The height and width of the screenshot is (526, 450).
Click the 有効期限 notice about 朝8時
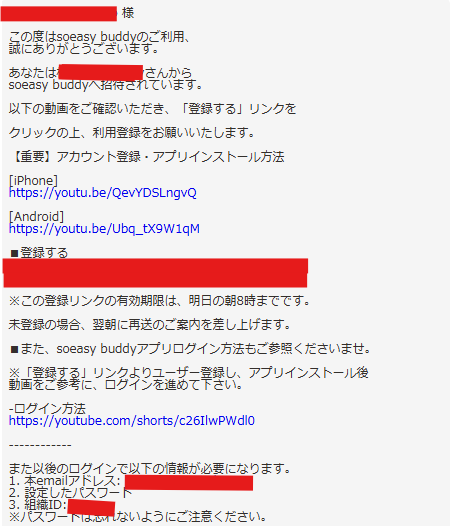(x=160, y=301)
